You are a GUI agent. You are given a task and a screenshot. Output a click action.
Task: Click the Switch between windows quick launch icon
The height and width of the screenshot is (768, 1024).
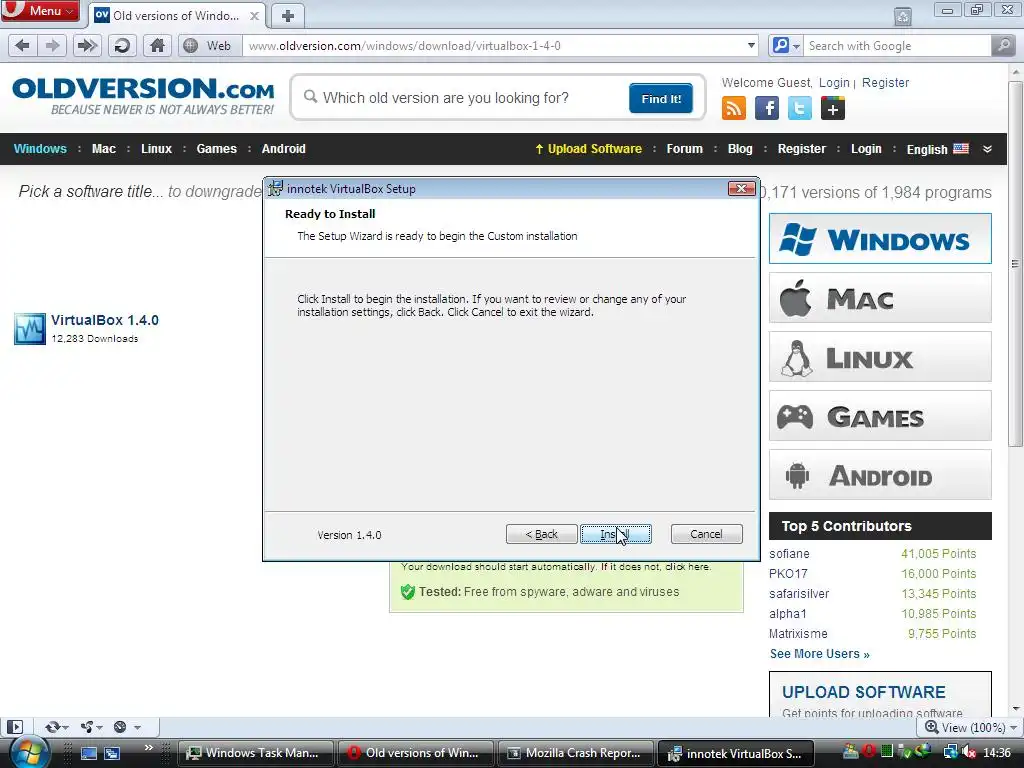(112, 753)
